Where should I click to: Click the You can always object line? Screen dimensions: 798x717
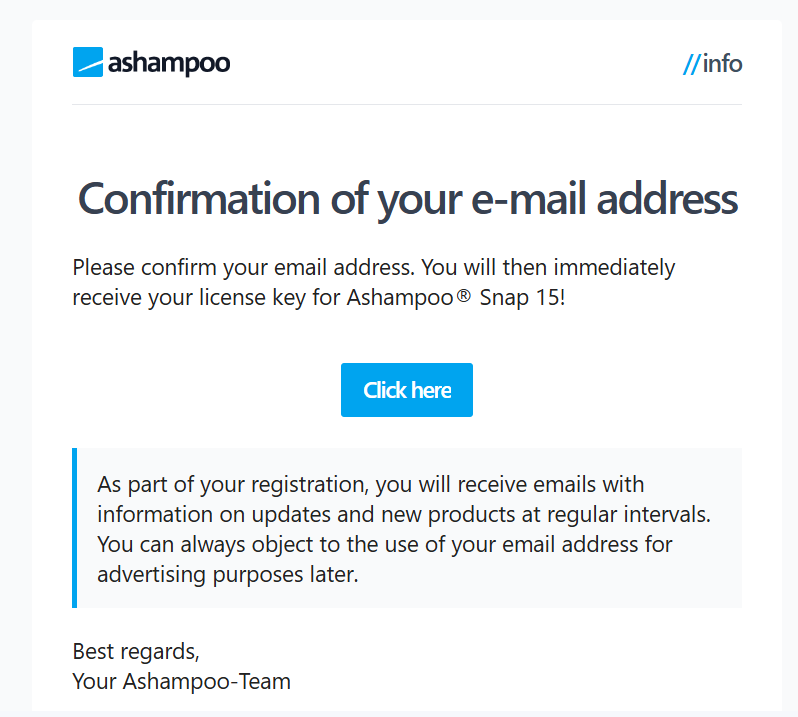coord(385,545)
